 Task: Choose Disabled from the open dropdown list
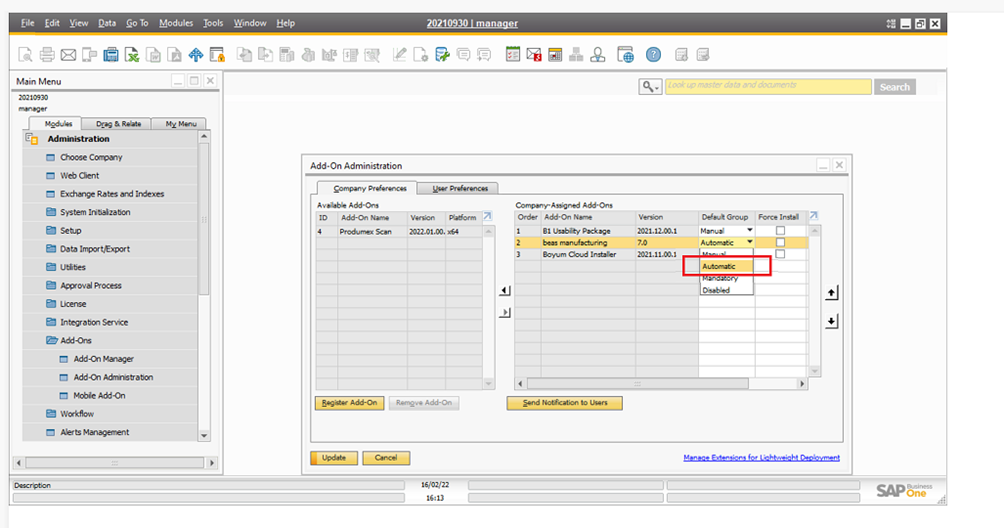click(727, 290)
